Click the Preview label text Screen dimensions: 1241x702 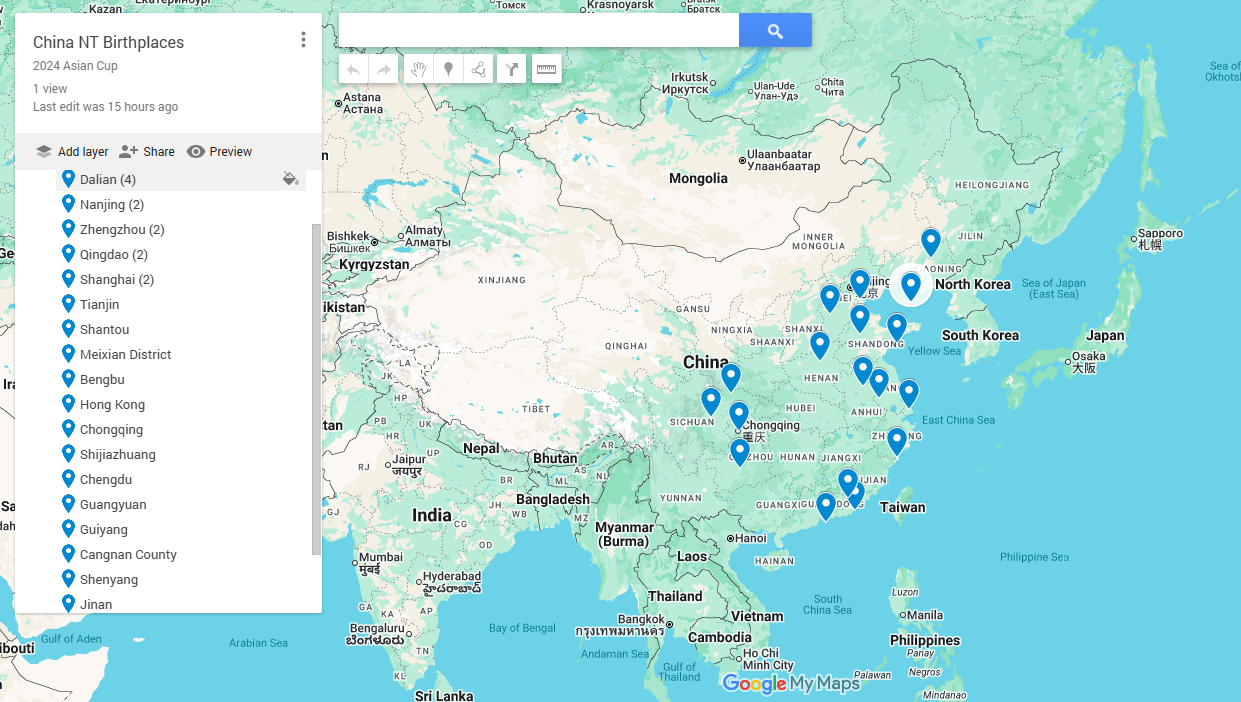pyautogui.click(x=231, y=152)
